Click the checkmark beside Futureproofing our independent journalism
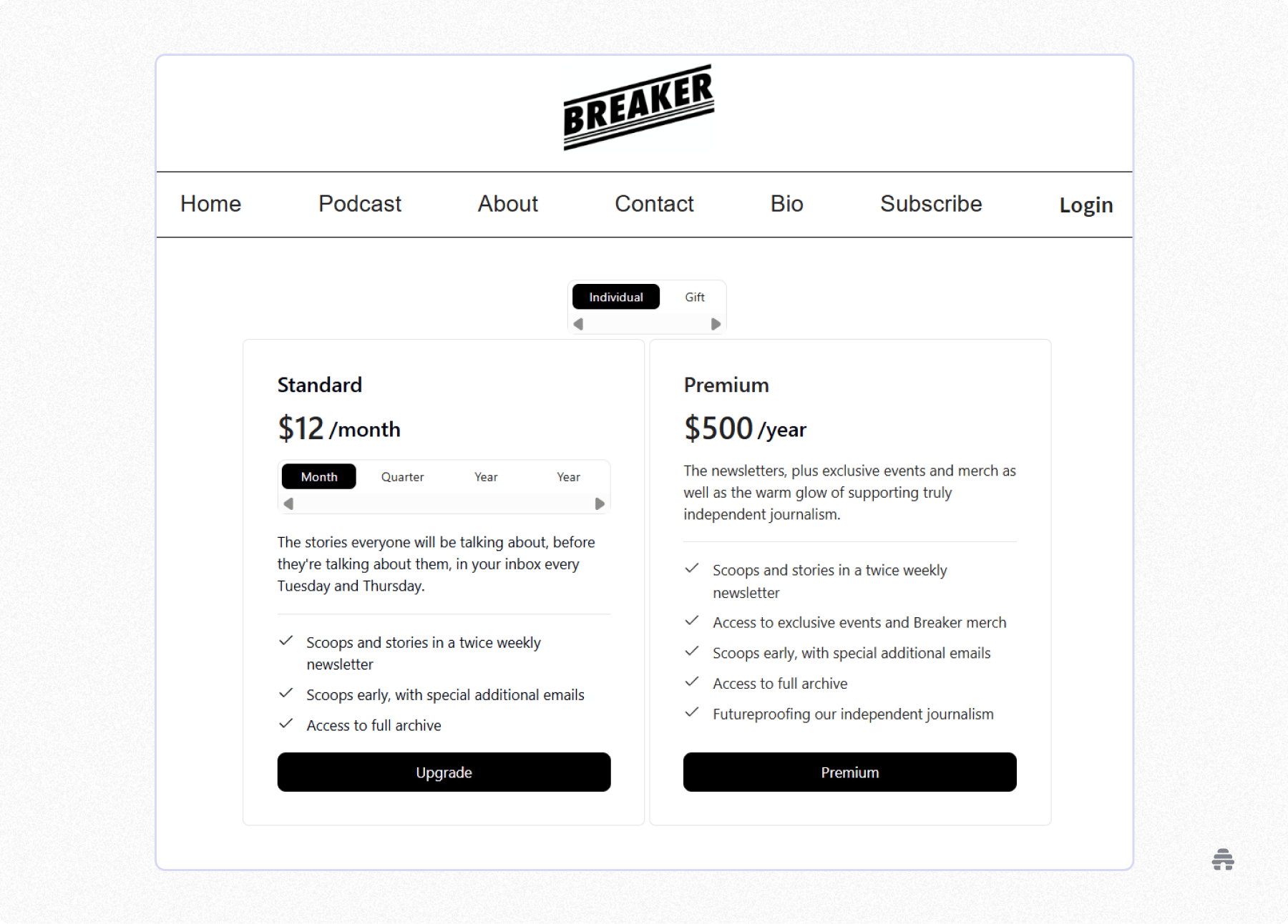This screenshot has height=924, width=1288. [693, 712]
